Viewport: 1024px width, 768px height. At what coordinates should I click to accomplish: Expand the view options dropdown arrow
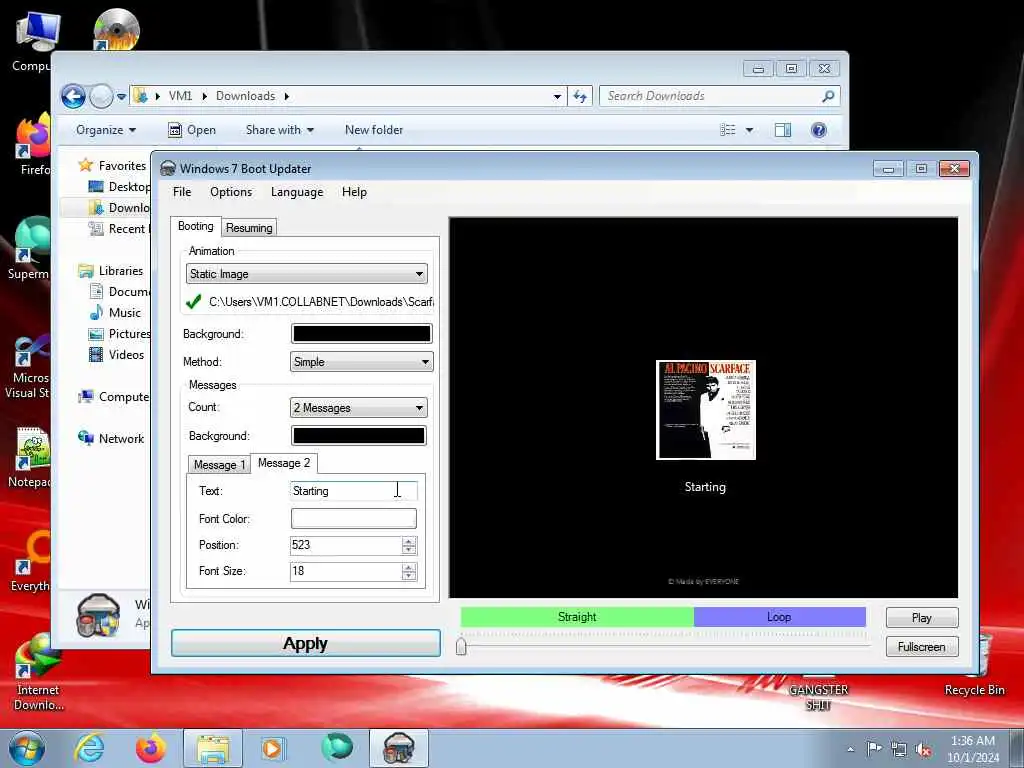click(750, 130)
